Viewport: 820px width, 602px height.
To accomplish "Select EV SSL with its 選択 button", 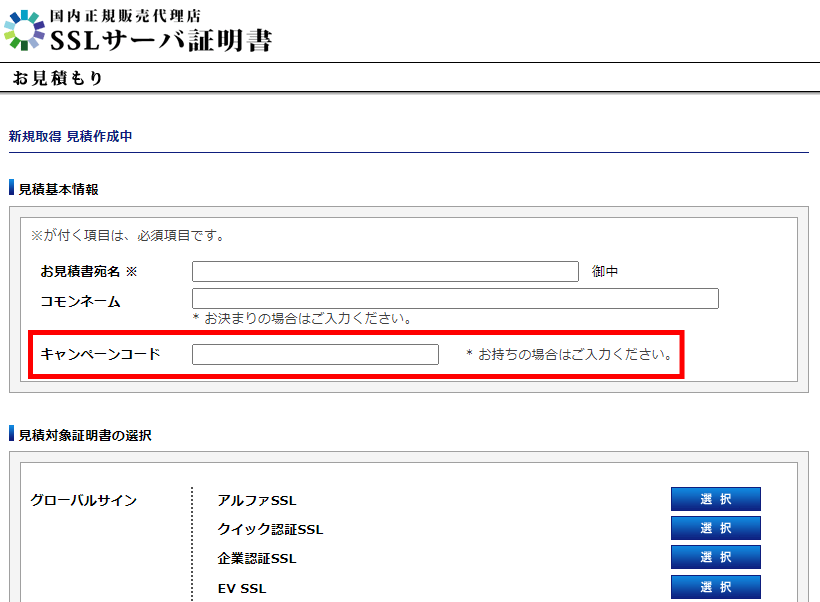I will pyautogui.click(x=715, y=587).
